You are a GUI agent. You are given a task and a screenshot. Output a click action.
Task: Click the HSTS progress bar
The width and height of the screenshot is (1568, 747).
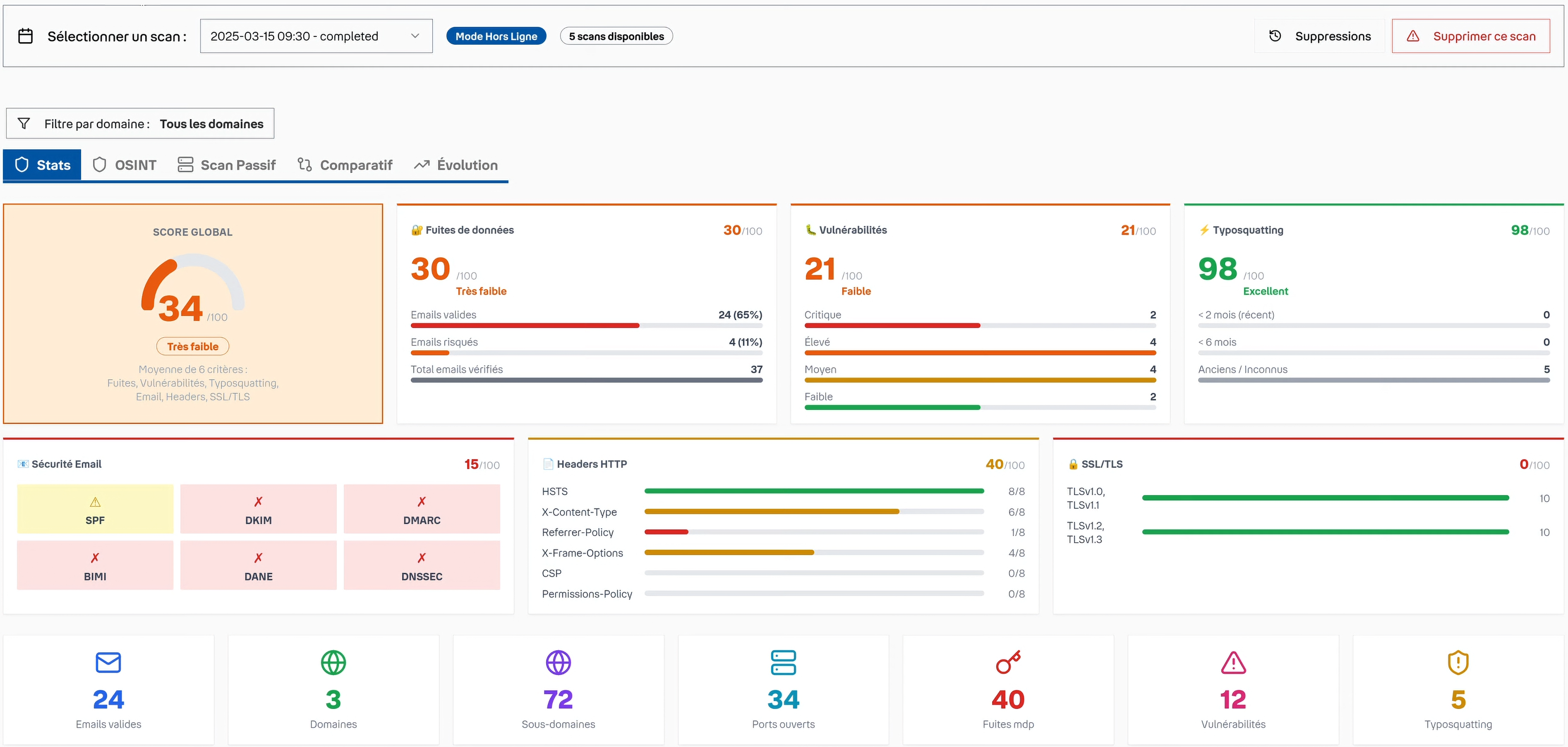pyautogui.click(x=814, y=491)
